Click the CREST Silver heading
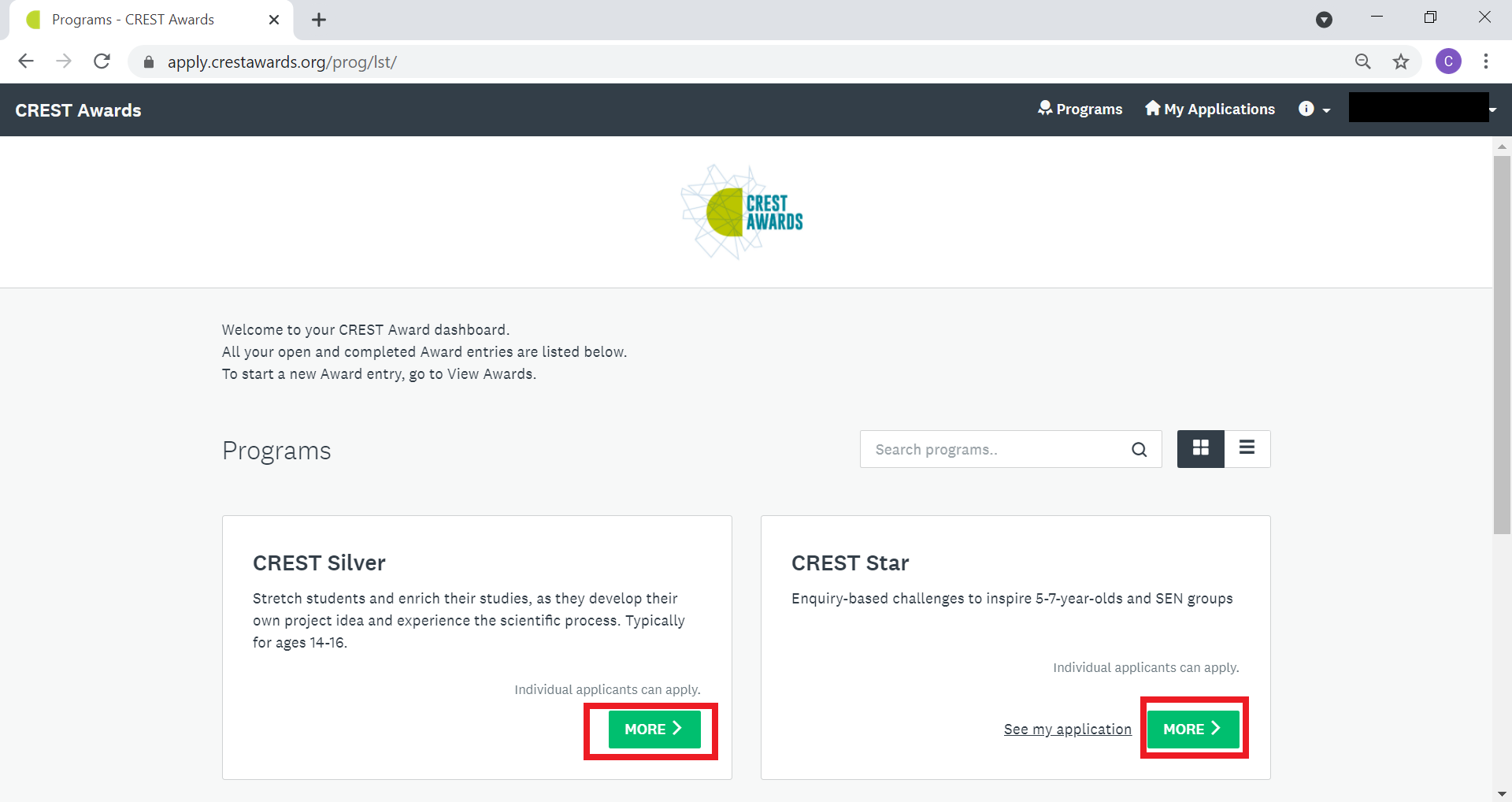Screen dimensions: 1512x802 coord(319,563)
